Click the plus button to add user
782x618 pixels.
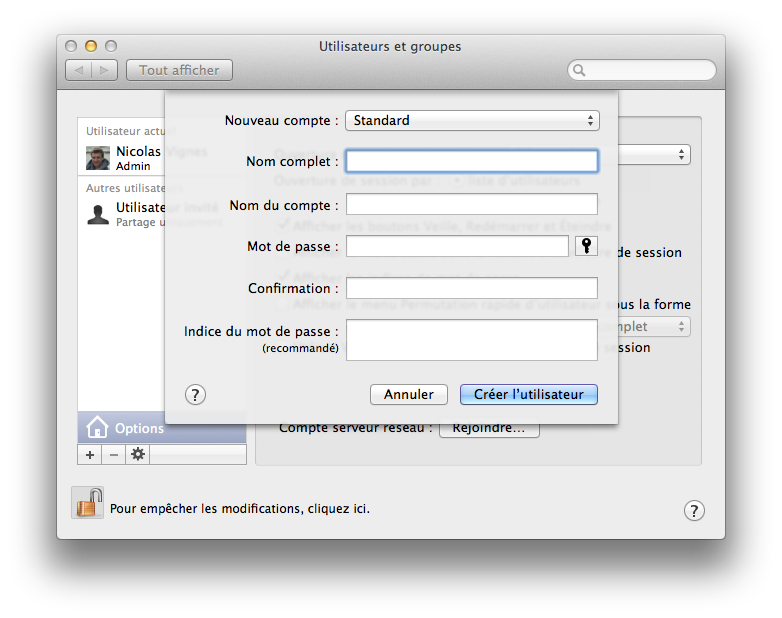[x=90, y=454]
